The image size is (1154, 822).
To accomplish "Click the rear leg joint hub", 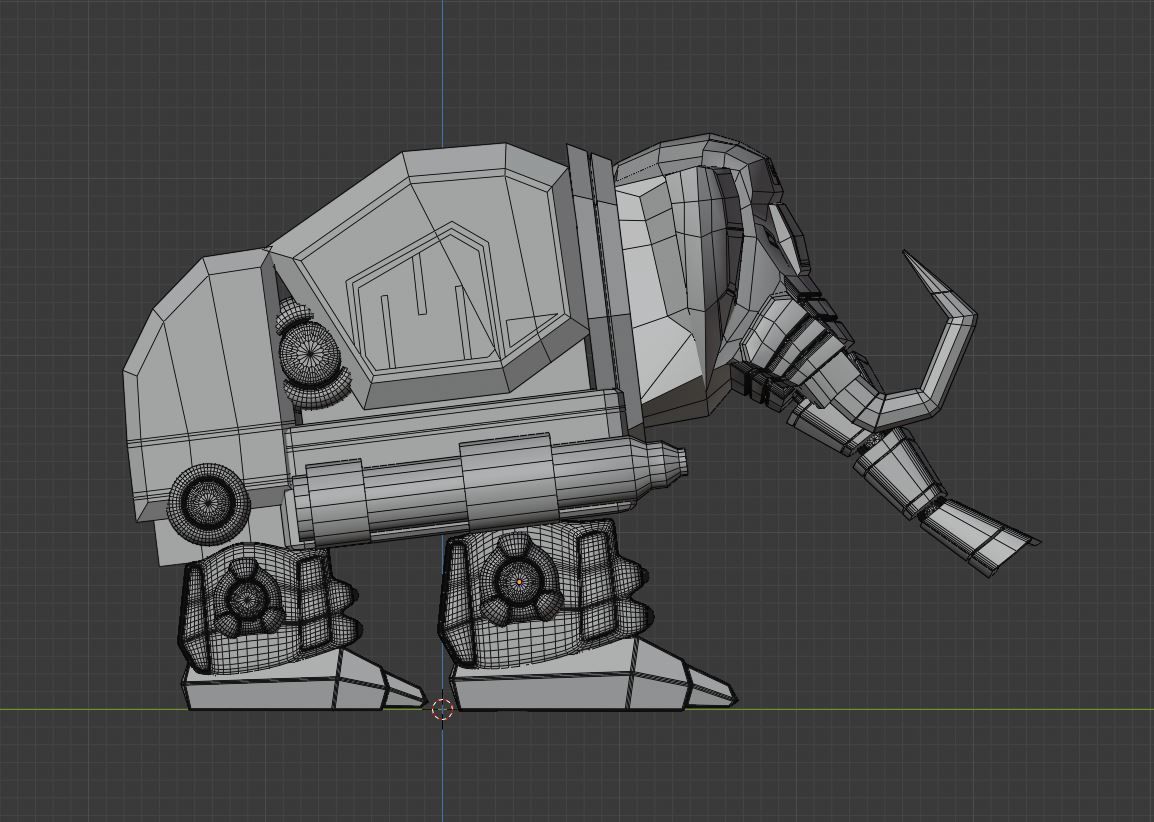I will tap(248, 598).
